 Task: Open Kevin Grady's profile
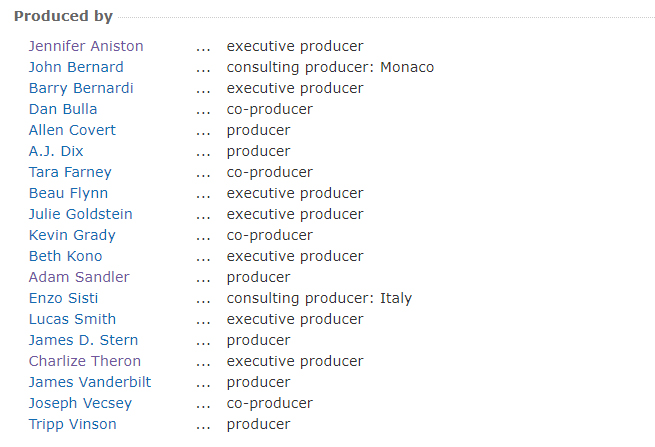tap(72, 235)
